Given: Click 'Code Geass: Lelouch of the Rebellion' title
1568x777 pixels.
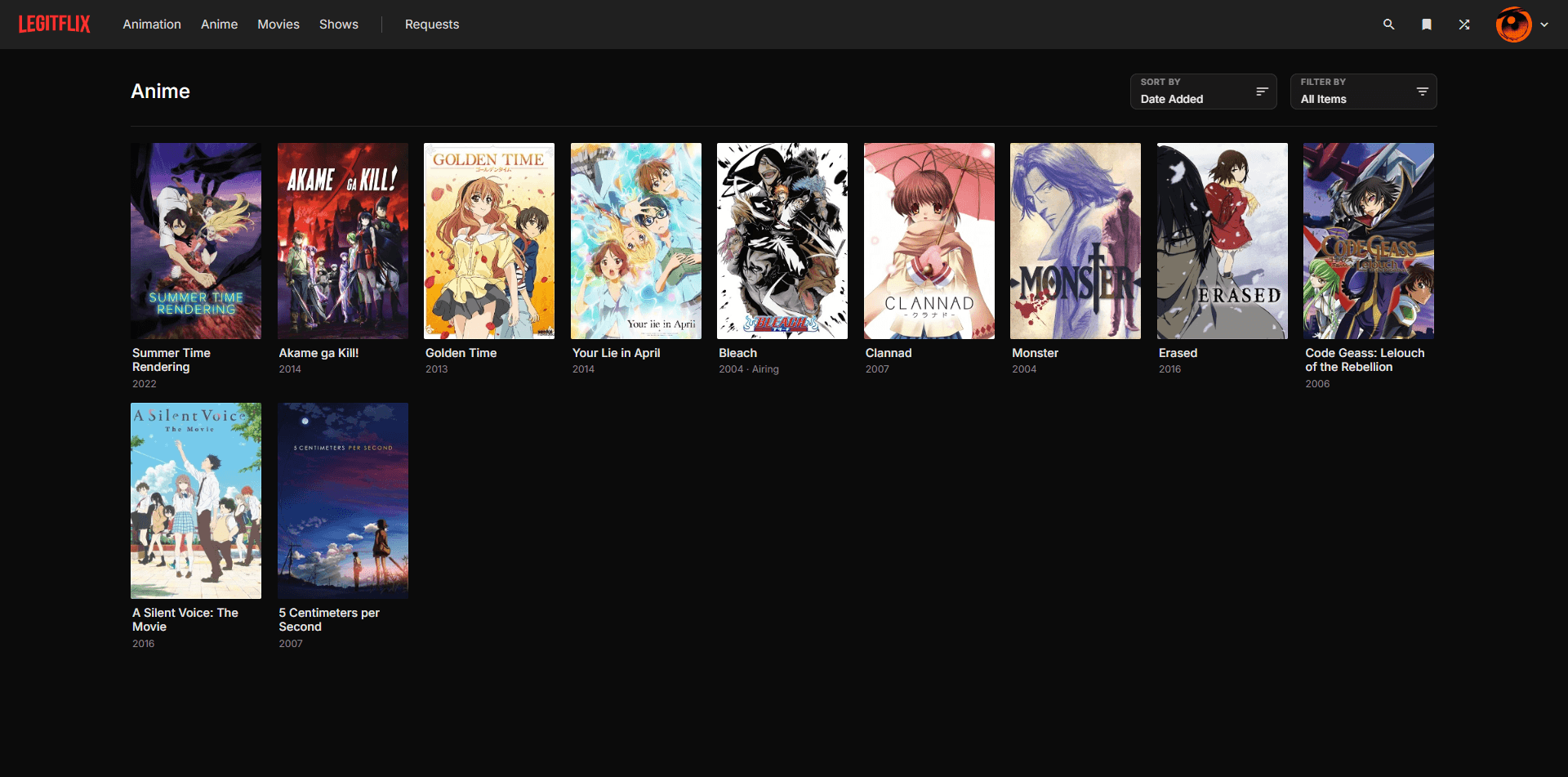Looking at the screenshot, I should pos(1365,359).
